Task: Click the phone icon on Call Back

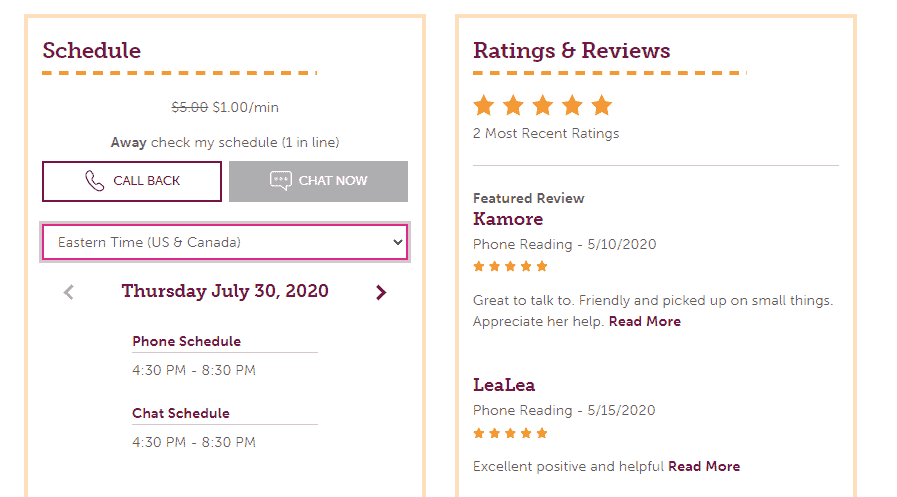Action: coord(94,181)
